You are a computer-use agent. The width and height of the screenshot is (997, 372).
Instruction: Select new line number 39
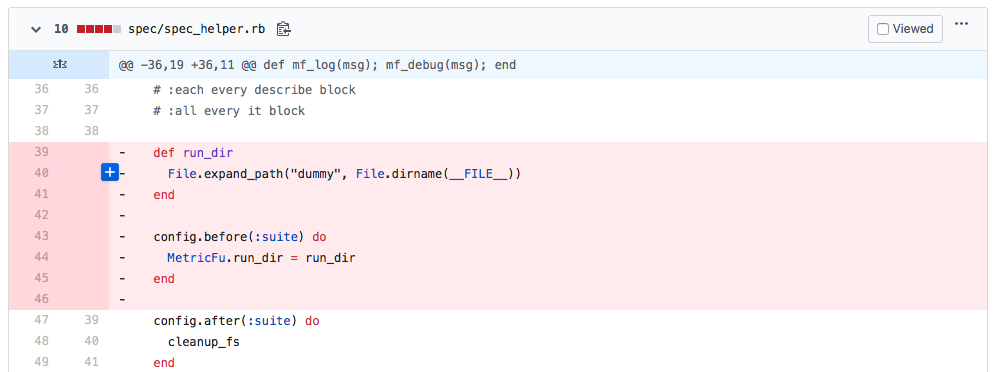(92, 320)
